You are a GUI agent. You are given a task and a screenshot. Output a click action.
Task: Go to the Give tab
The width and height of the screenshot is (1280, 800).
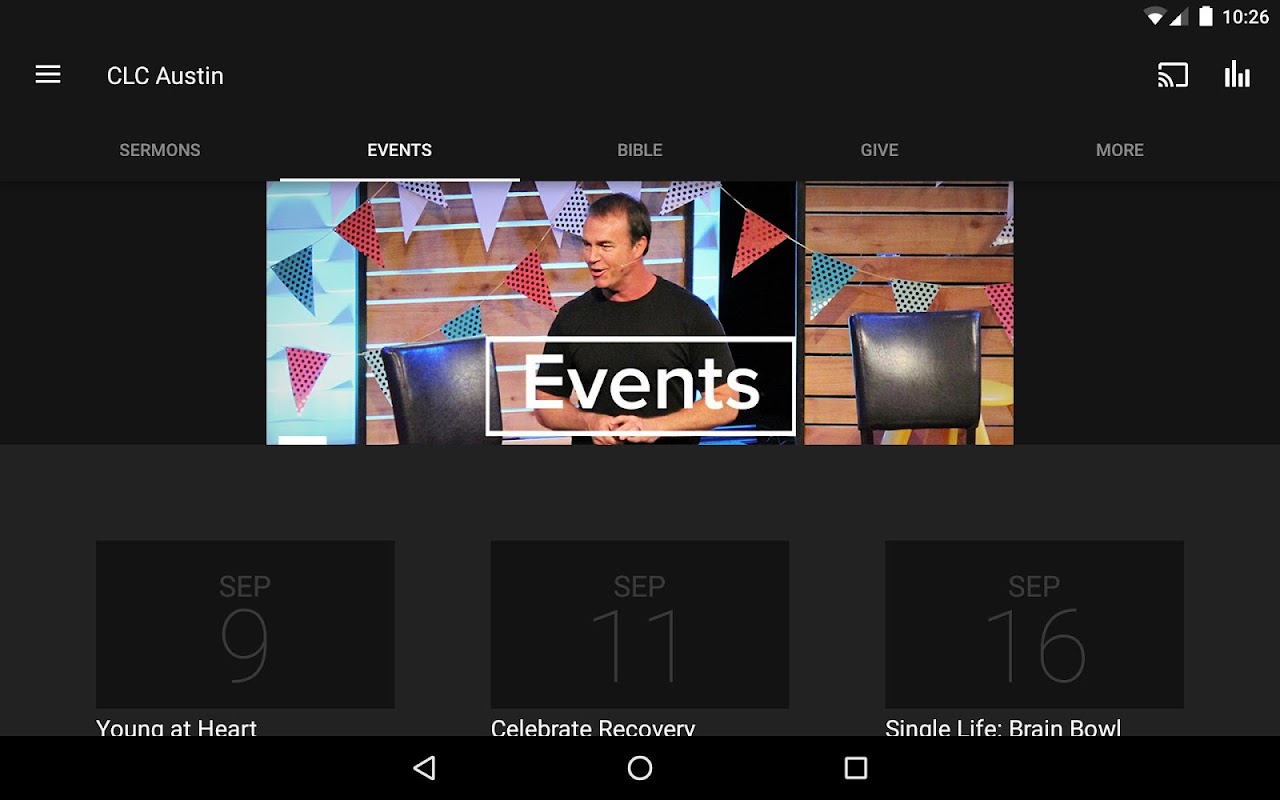pos(880,150)
